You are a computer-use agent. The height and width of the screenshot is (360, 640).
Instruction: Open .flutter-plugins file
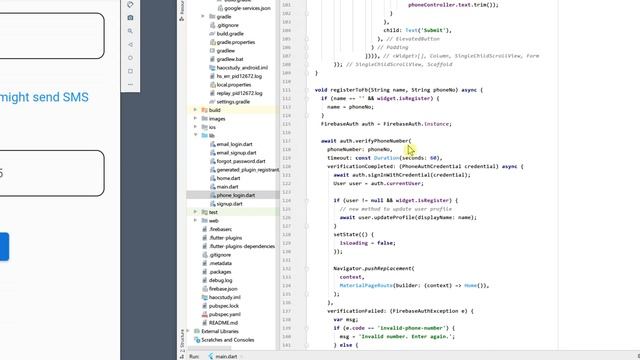click(222, 238)
